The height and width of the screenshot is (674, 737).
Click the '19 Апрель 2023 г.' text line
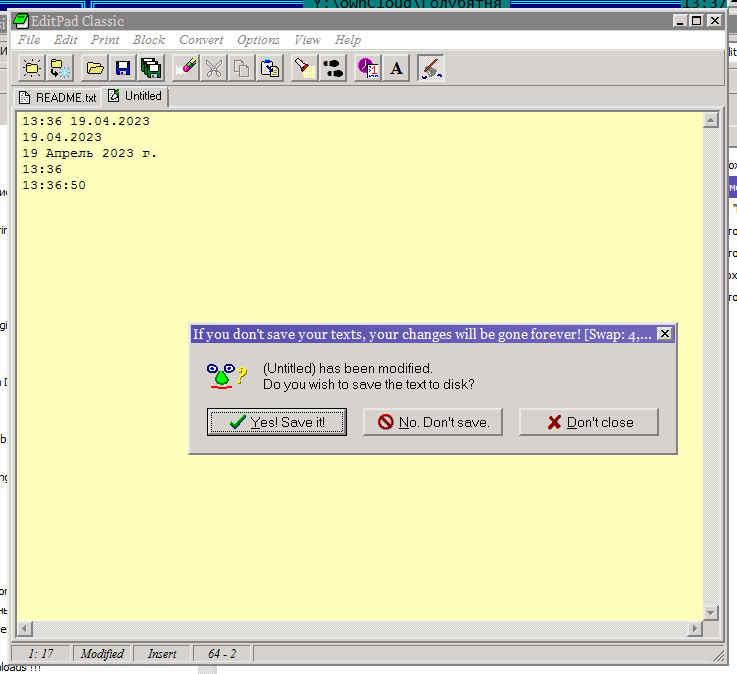point(89,153)
